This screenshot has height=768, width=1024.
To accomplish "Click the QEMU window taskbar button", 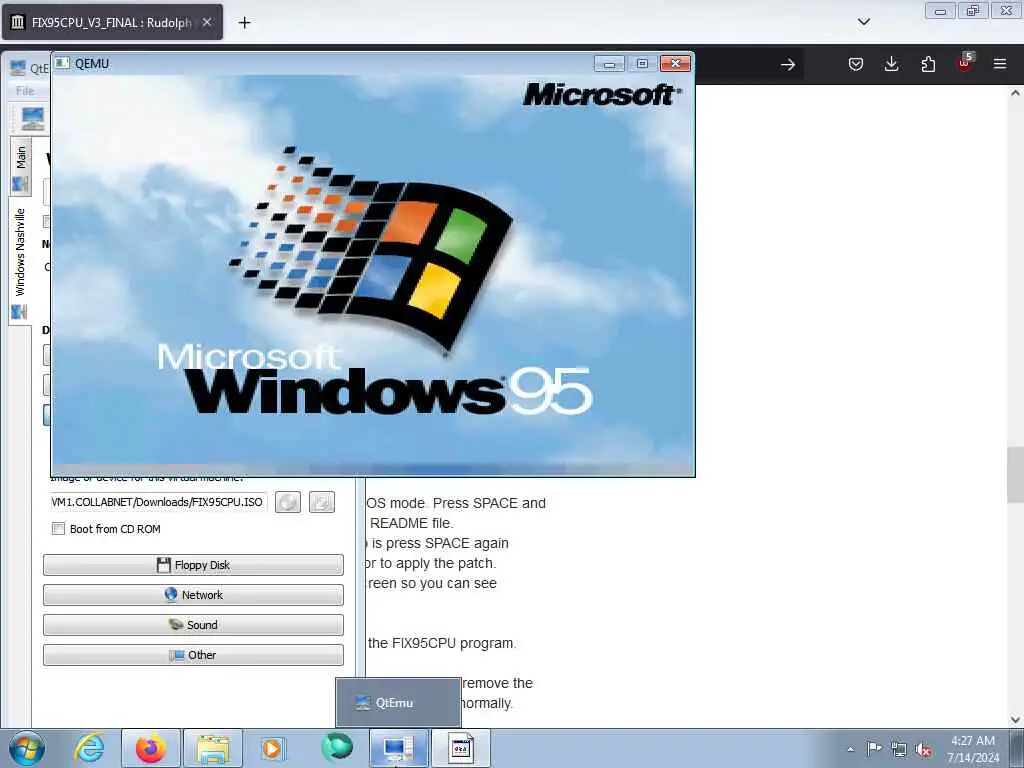I will pos(460,748).
